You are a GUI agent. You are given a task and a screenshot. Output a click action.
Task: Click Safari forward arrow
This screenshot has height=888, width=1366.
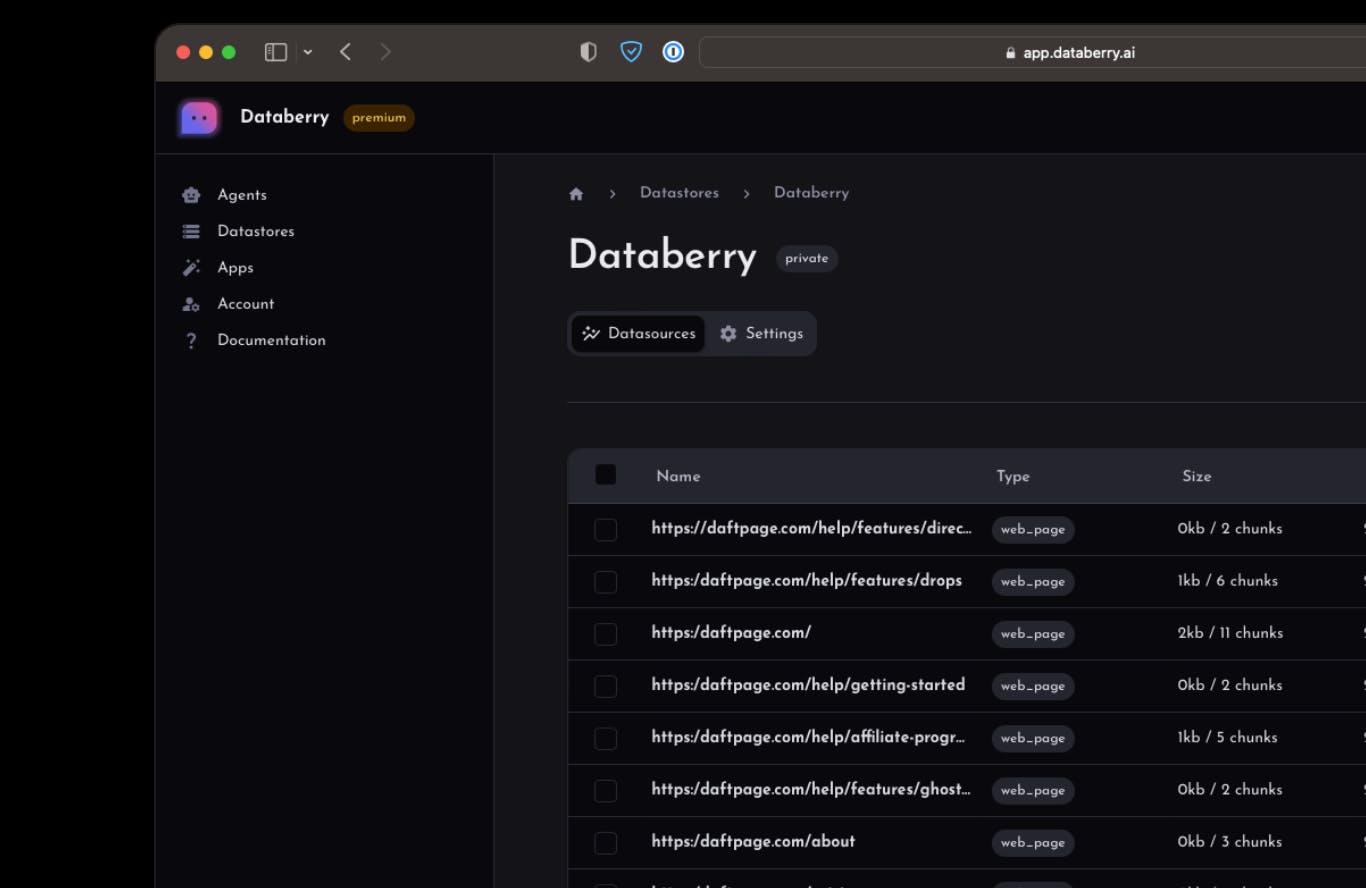[385, 52]
